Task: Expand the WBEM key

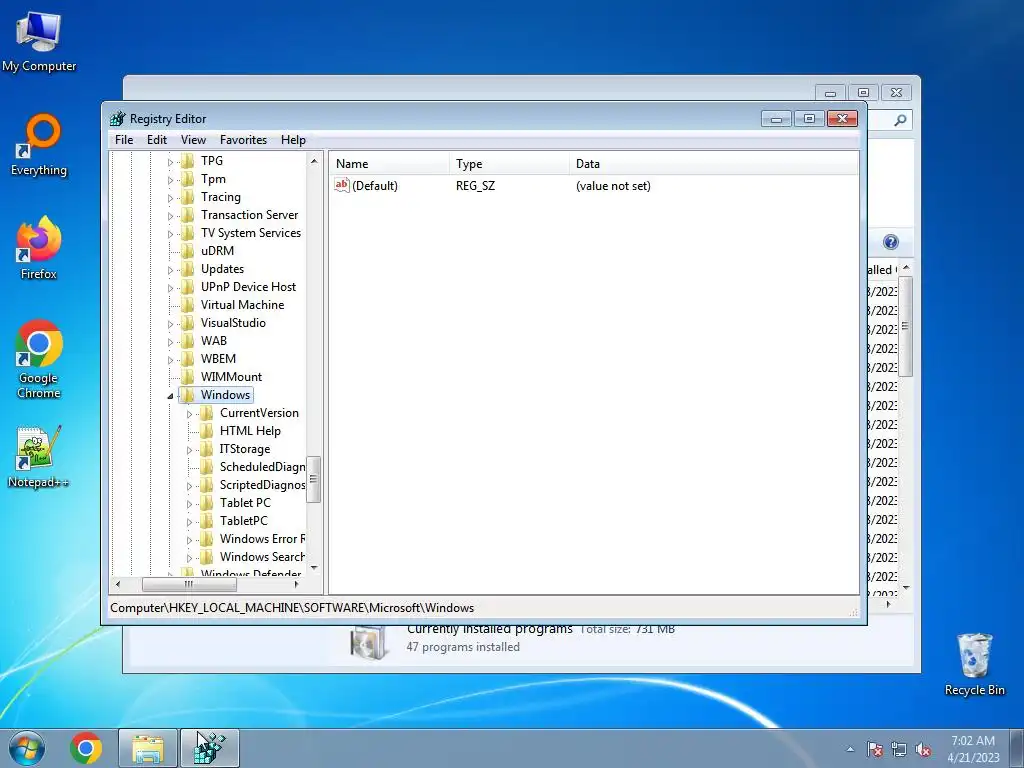Action: [x=170, y=359]
